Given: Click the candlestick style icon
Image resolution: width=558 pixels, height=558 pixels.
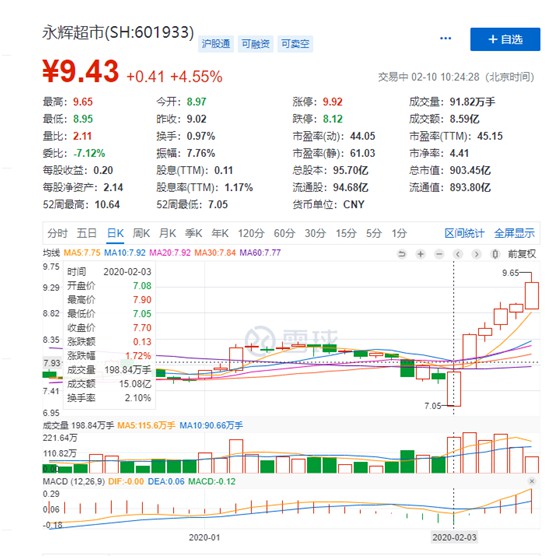Looking at the screenshot, I should (x=495, y=254).
